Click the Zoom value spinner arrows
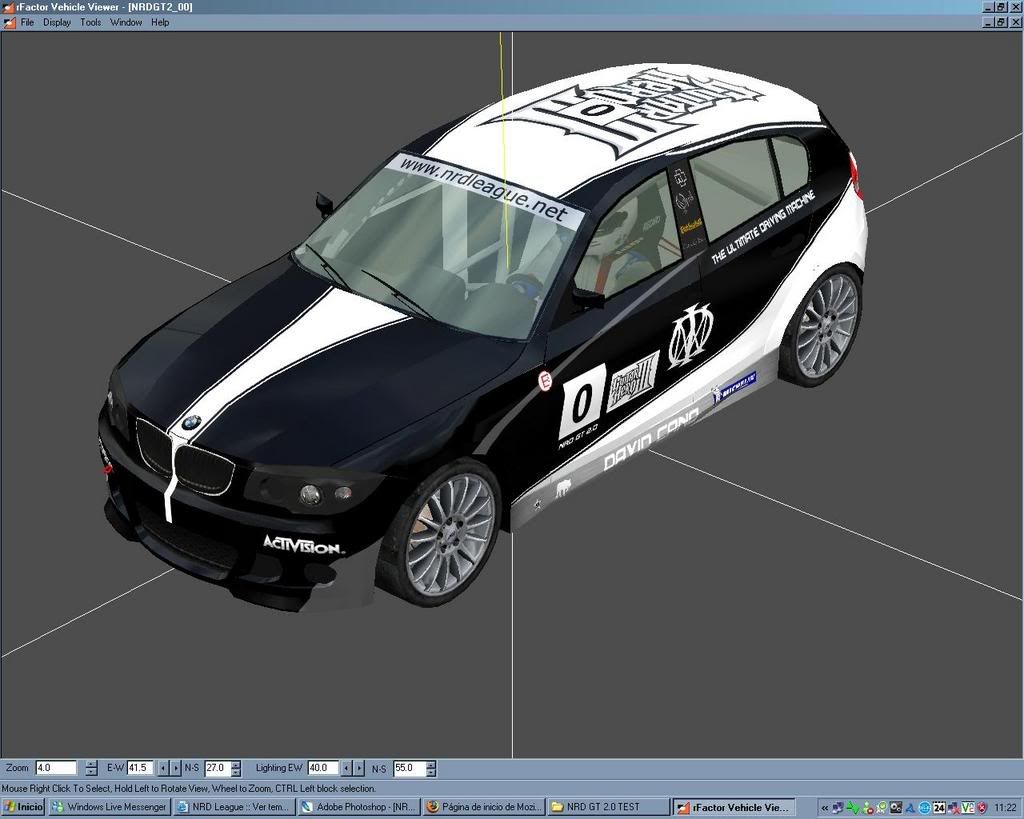The height and width of the screenshot is (819, 1024). point(91,768)
